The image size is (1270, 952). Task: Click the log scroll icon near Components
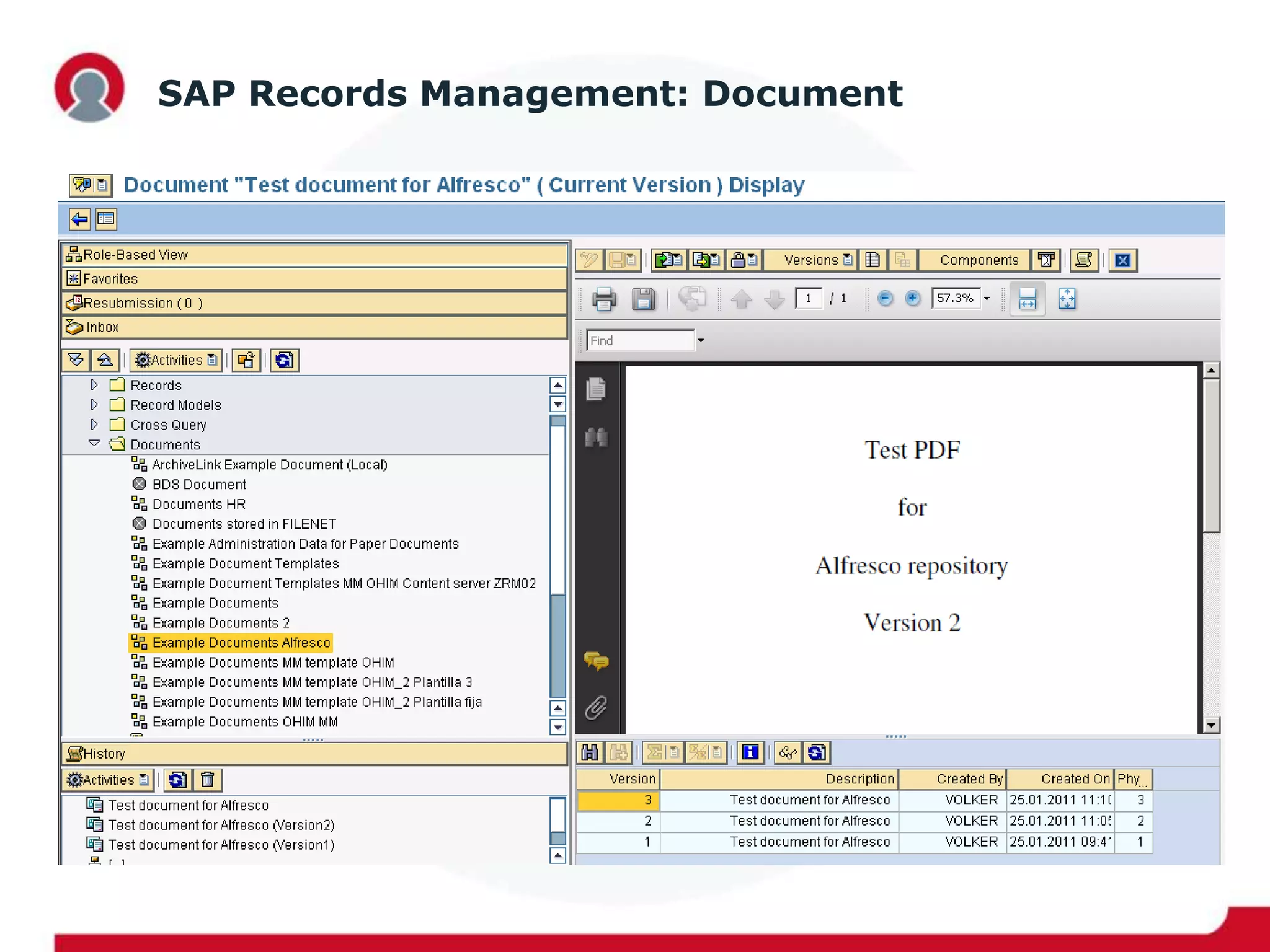pos(1083,260)
